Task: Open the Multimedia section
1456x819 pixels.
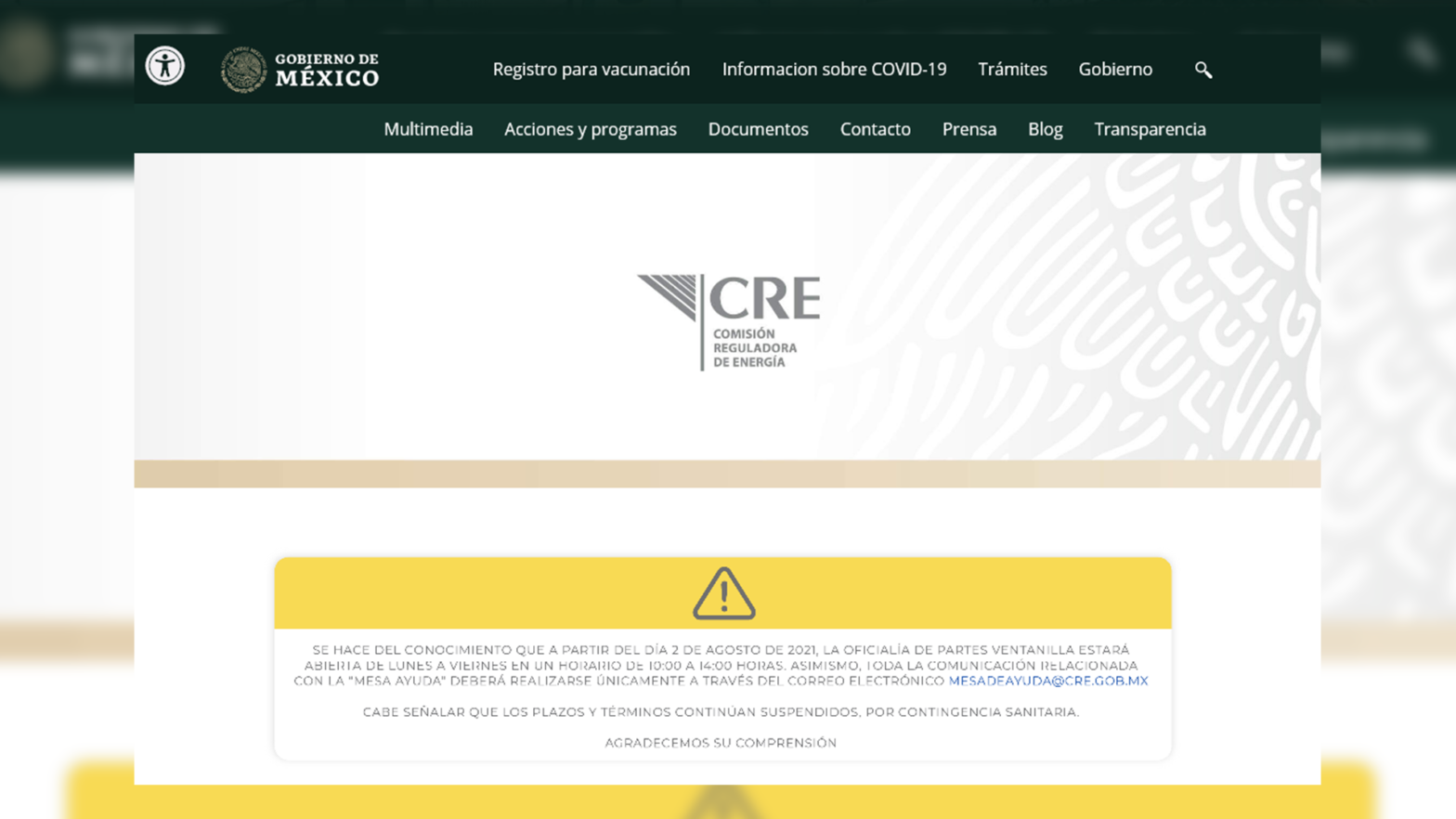Action: coord(428,129)
